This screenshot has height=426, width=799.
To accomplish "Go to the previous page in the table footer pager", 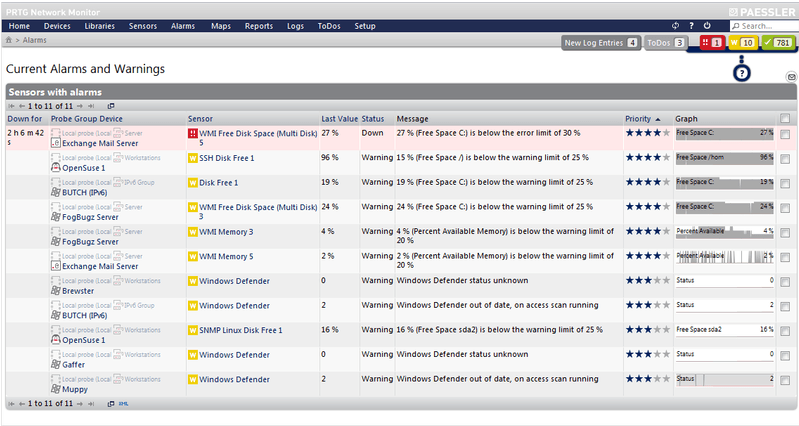I will point(22,404).
